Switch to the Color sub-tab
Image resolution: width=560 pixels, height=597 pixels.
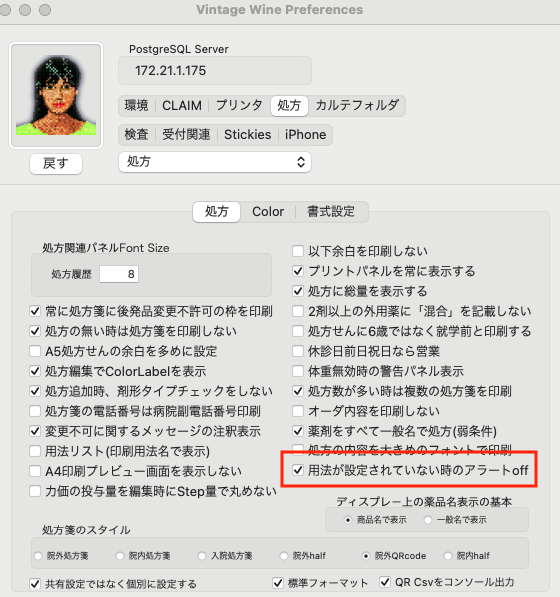click(268, 212)
